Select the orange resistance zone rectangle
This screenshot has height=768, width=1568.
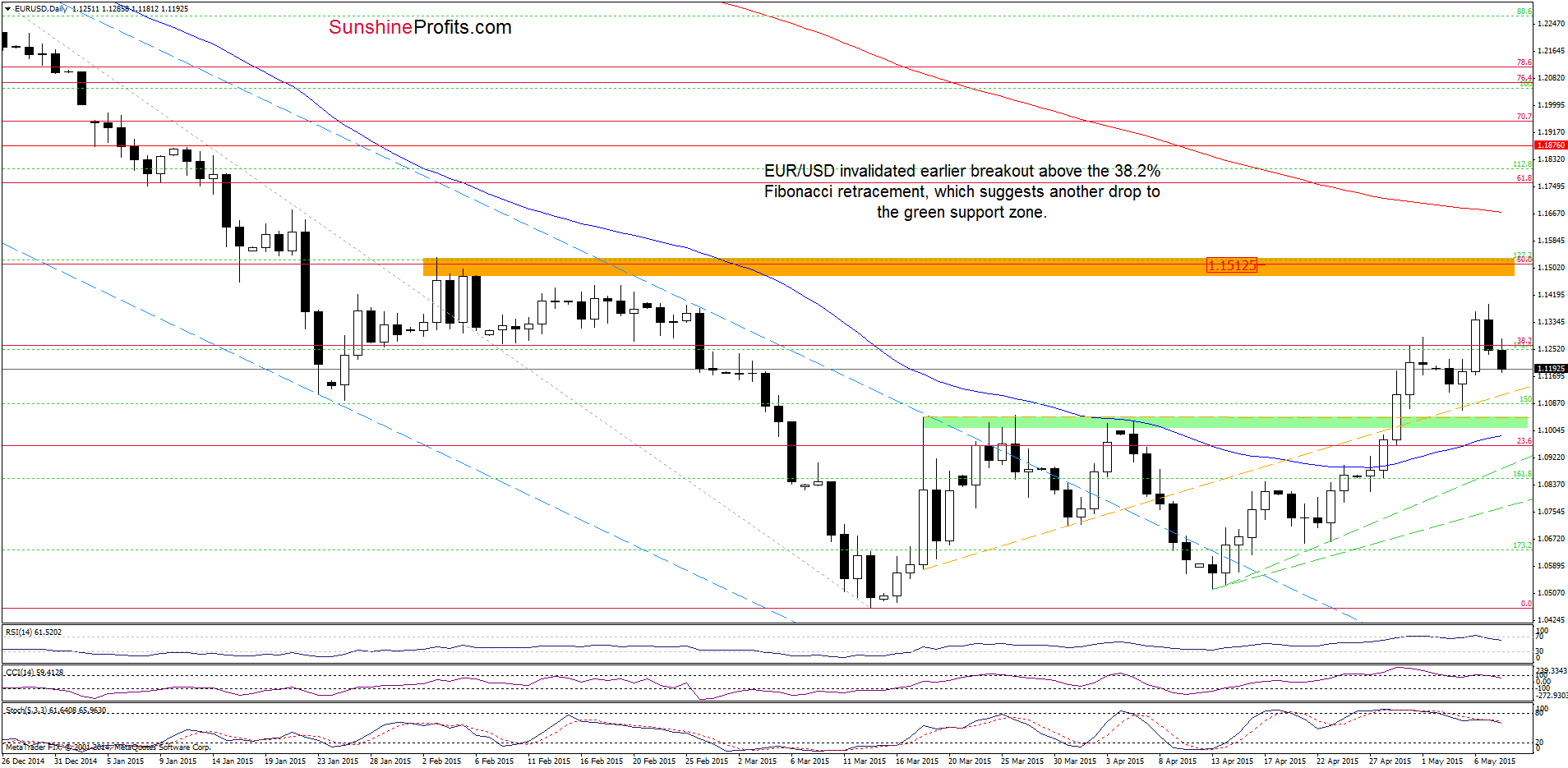tap(968, 267)
